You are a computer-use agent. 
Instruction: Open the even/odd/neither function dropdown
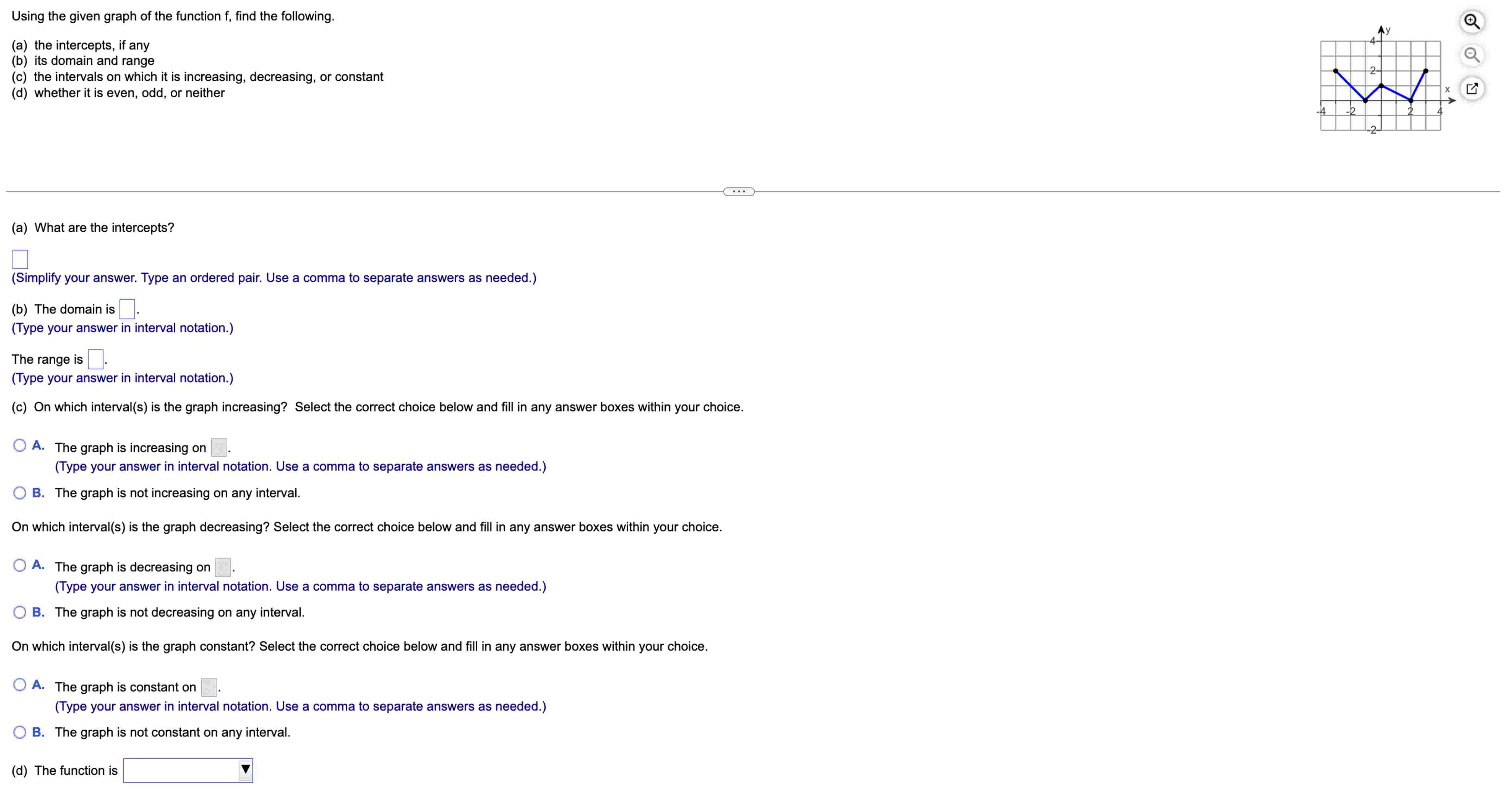(188, 770)
